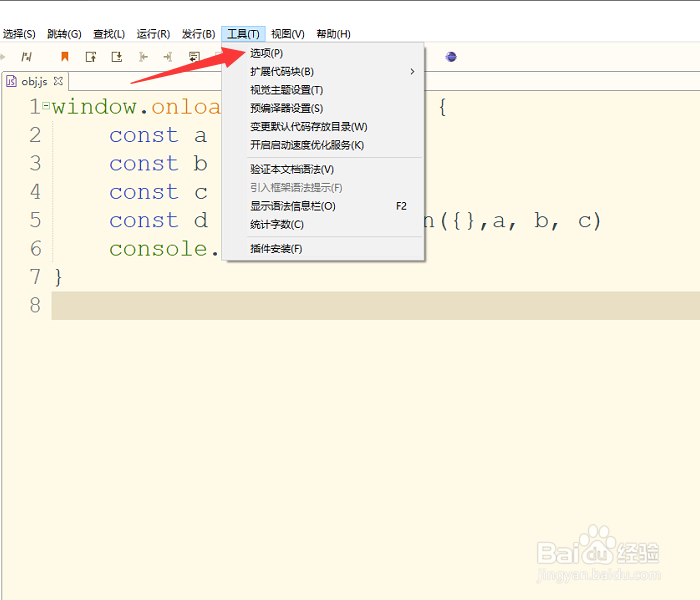
Task: Click the blue globe browser icon
Action: [451, 57]
